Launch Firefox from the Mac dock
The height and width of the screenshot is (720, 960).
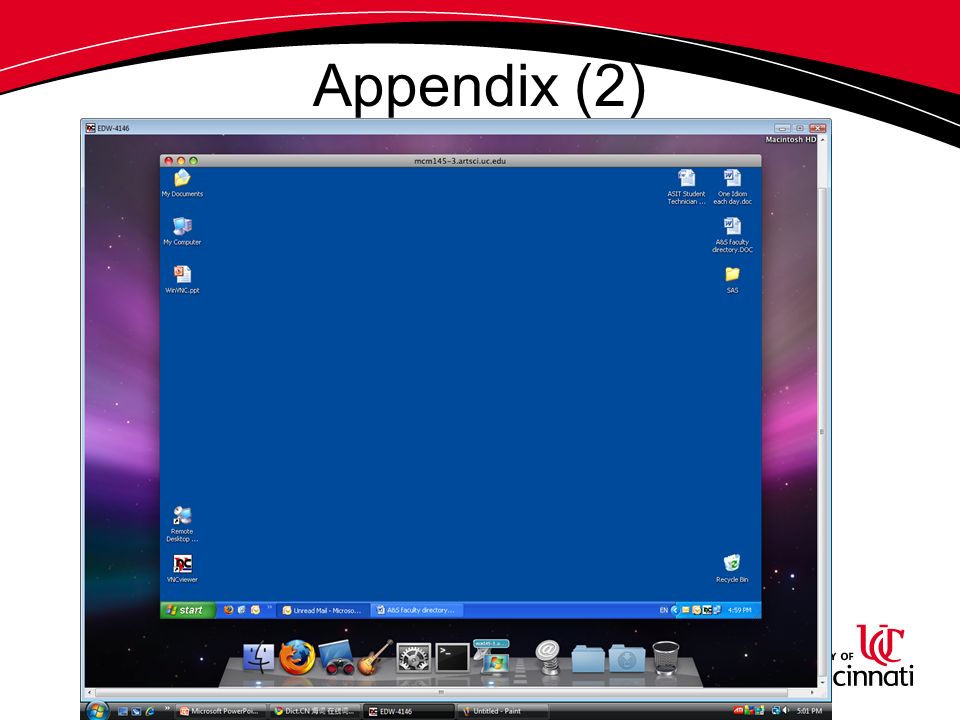(x=297, y=657)
